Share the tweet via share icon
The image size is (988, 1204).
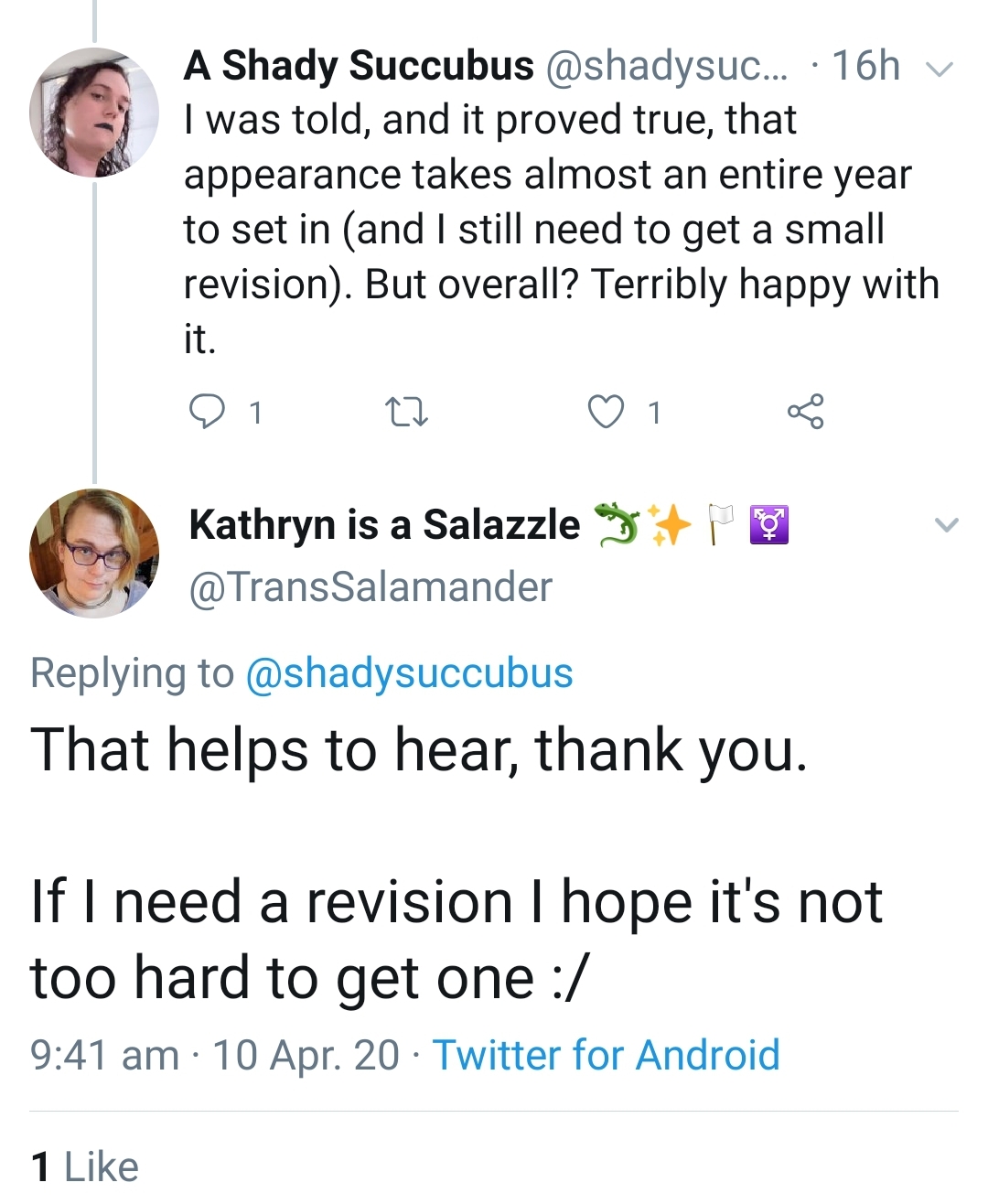(805, 412)
